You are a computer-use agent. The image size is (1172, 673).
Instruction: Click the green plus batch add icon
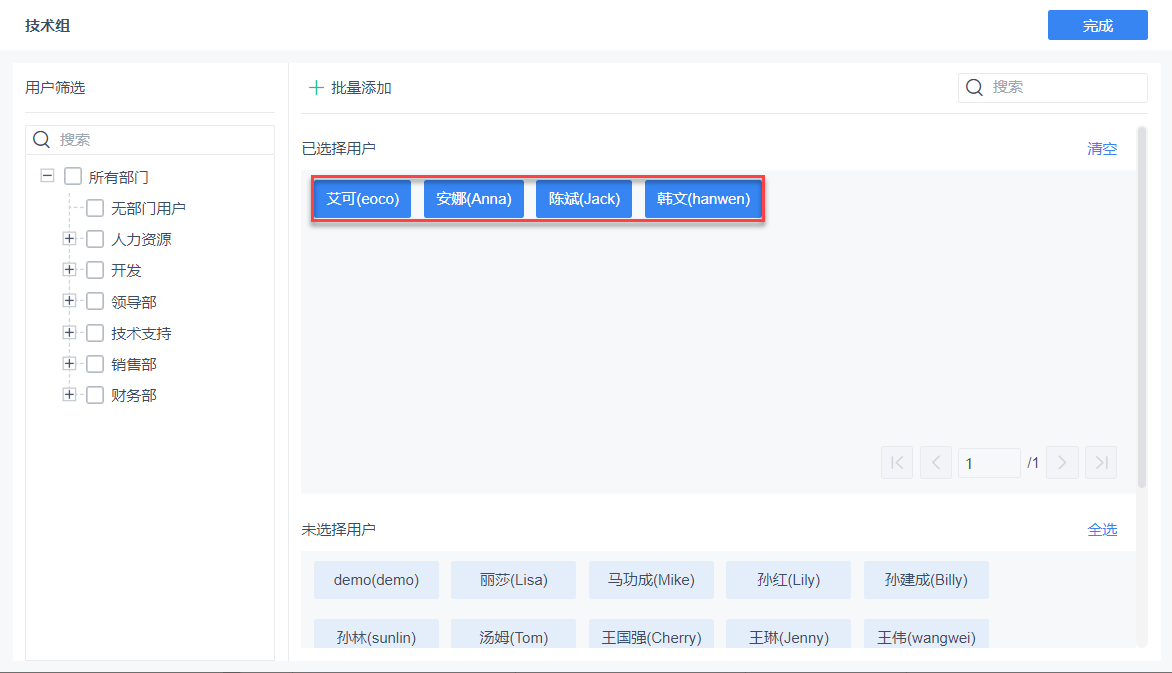pos(316,87)
